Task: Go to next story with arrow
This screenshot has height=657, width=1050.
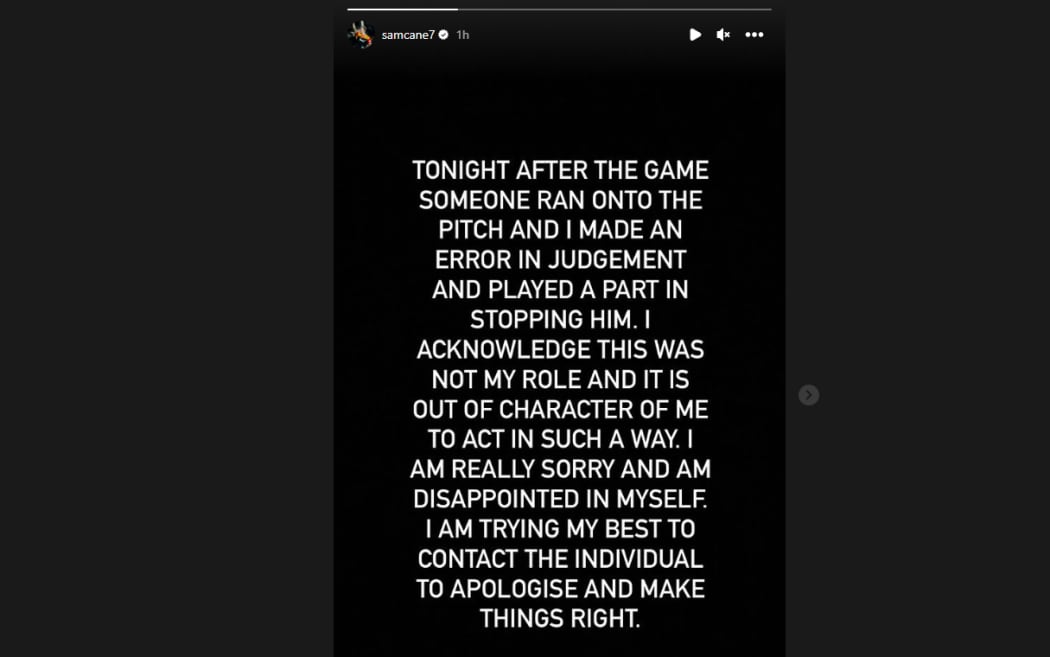Action: 808,395
